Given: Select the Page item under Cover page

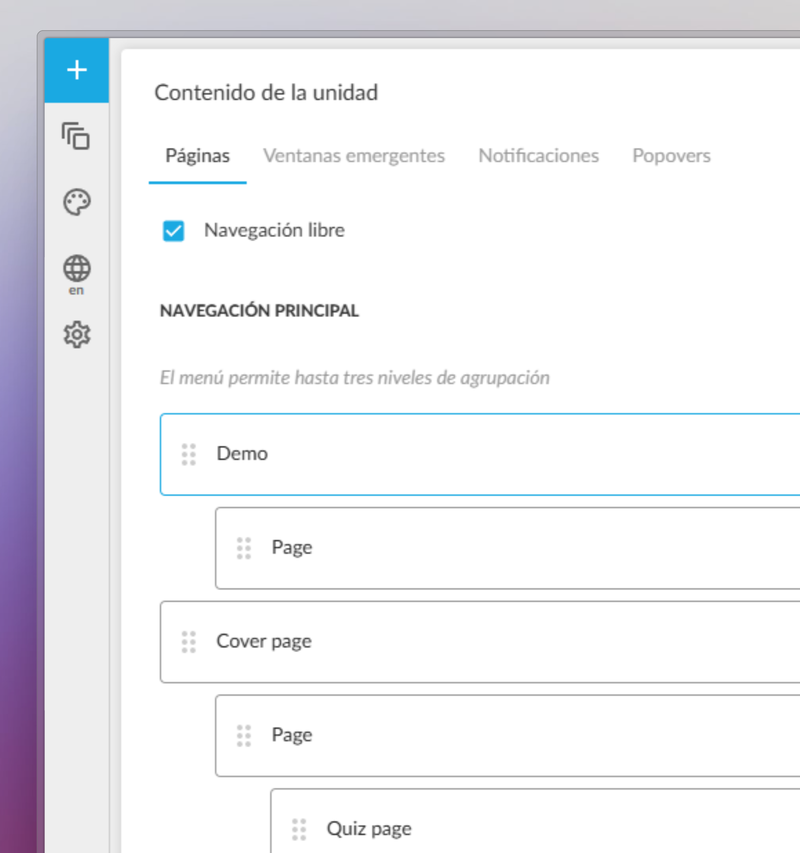Looking at the screenshot, I should pos(507,735).
